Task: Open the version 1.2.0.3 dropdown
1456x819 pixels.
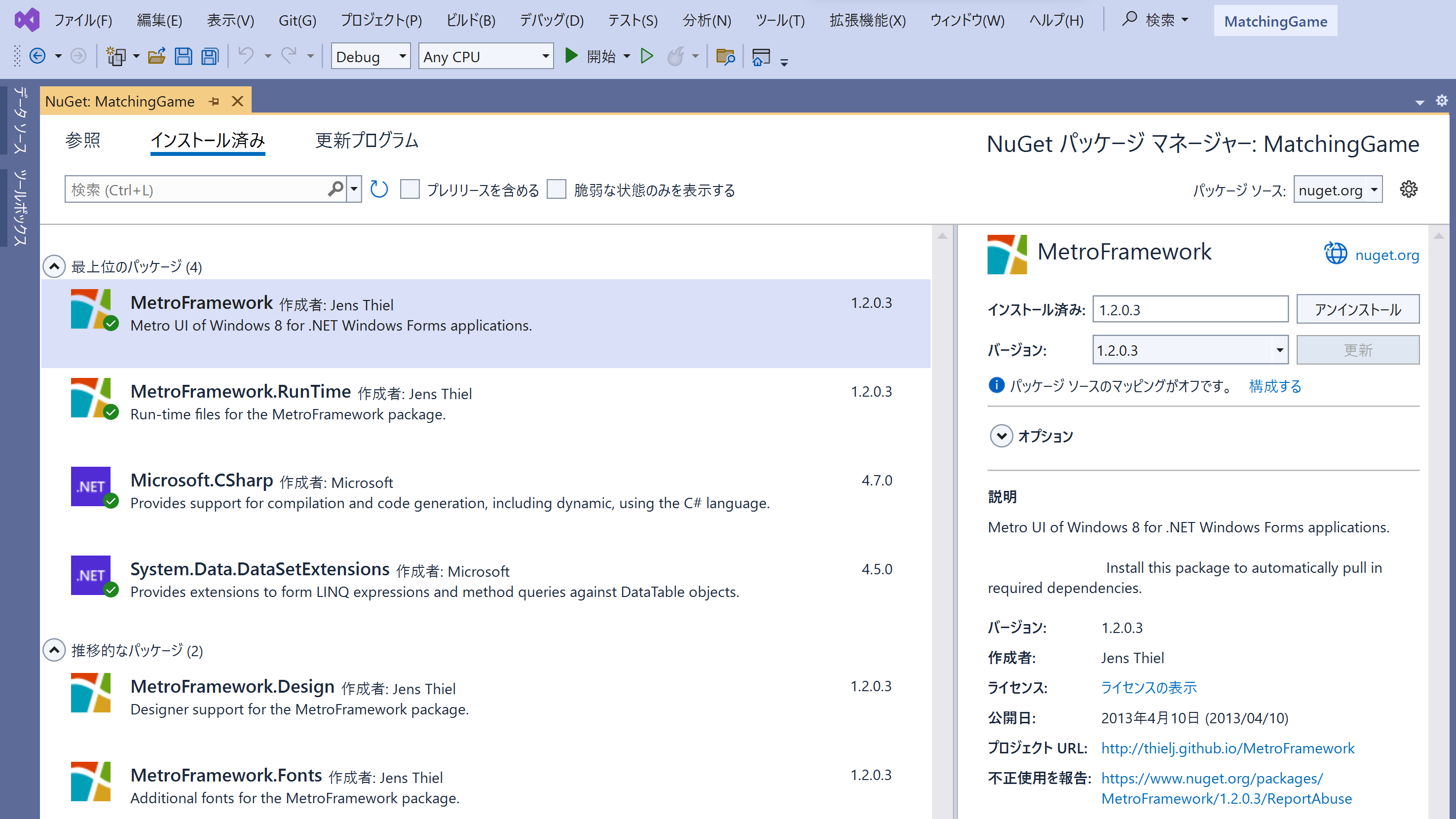Action: pyautogui.click(x=1191, y=350)
